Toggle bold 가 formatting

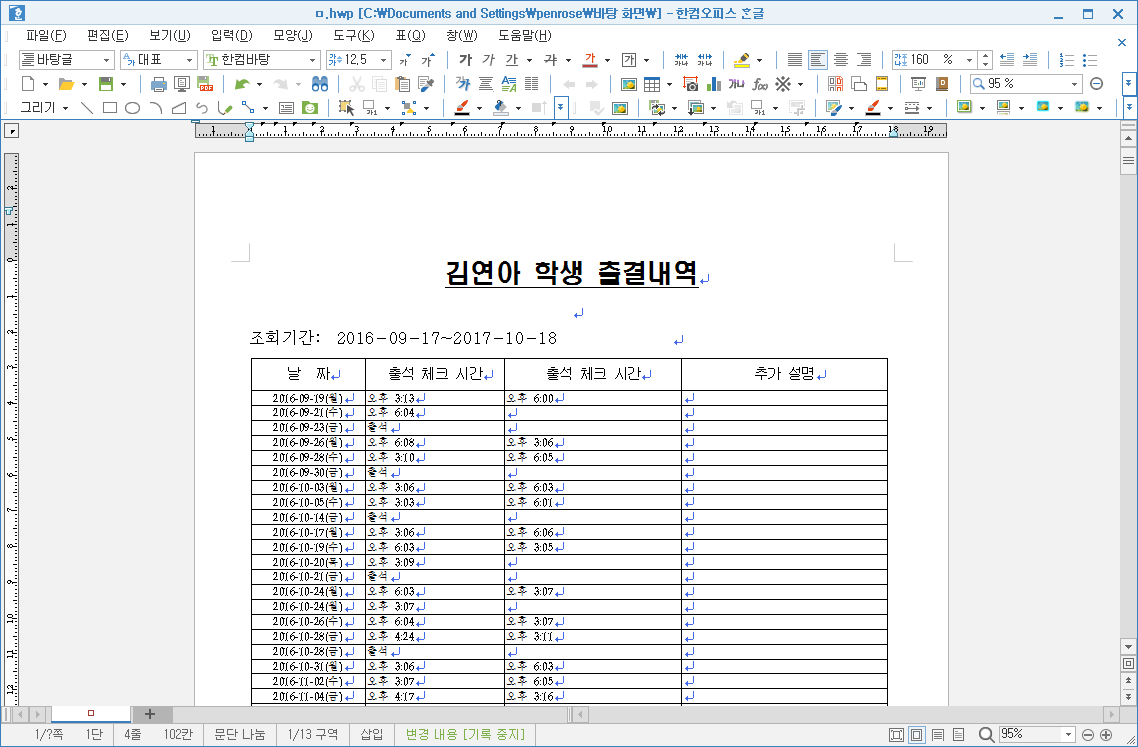pyautogui.click(x=466, y=60)
